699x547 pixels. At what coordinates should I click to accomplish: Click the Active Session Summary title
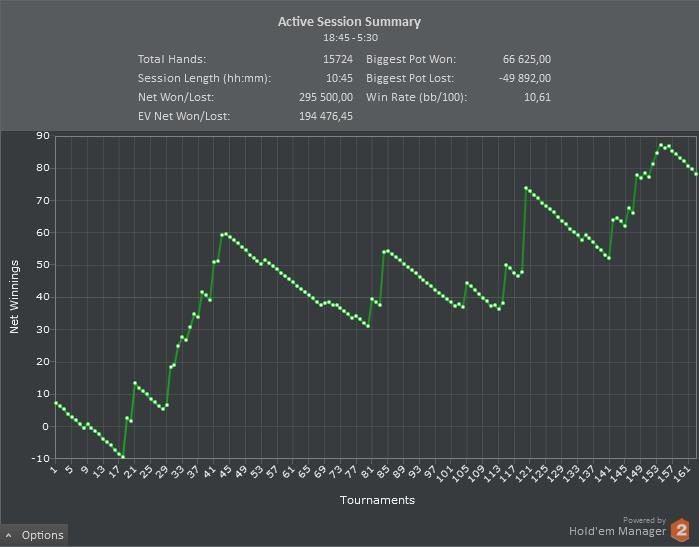(350, 22)
